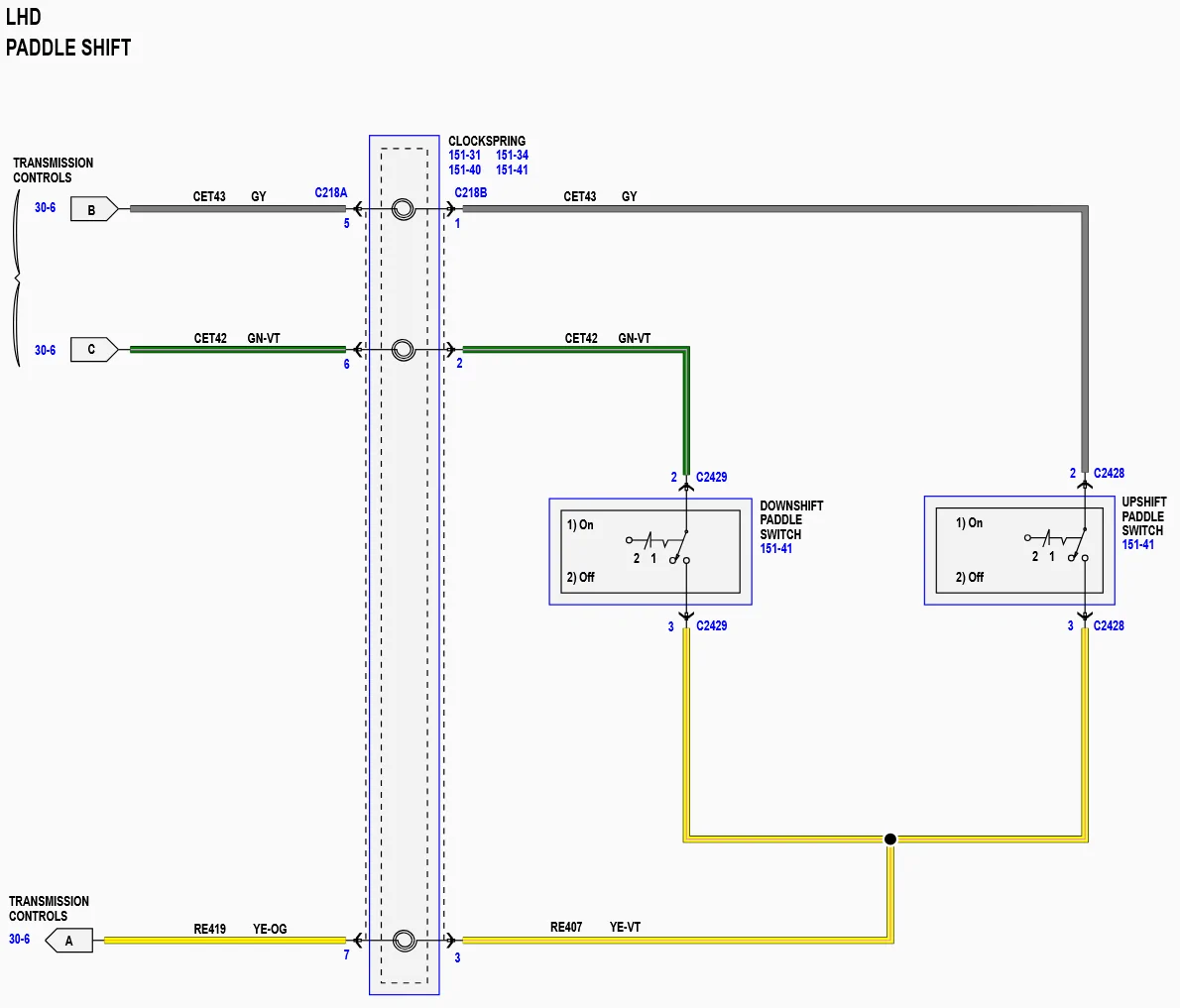Select the clockspring ring contact on the CET42 line
This screenshot has width=1180, height=1008.
coord(404,350)
